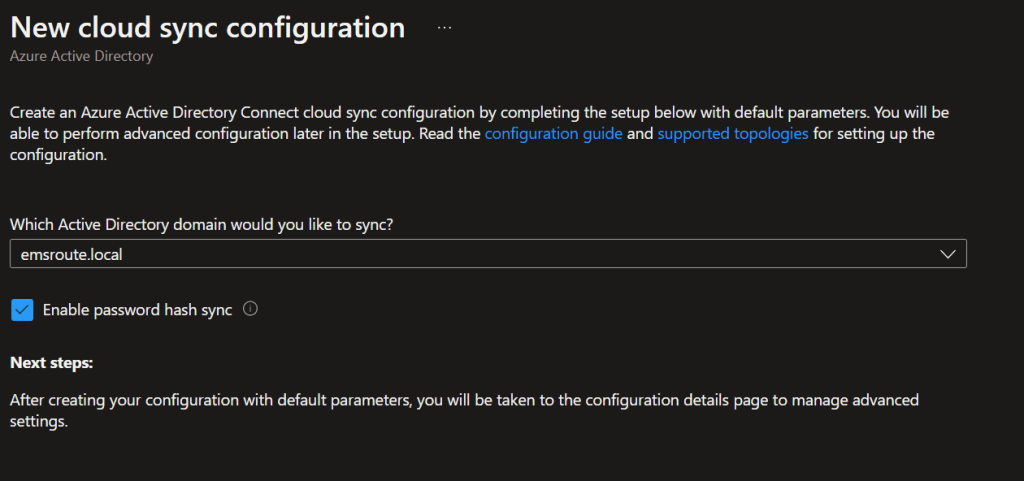Click the "New cloud sync configuration" title
The height and width of the screenshot is (481, 1024).
(x=207, y=28)
